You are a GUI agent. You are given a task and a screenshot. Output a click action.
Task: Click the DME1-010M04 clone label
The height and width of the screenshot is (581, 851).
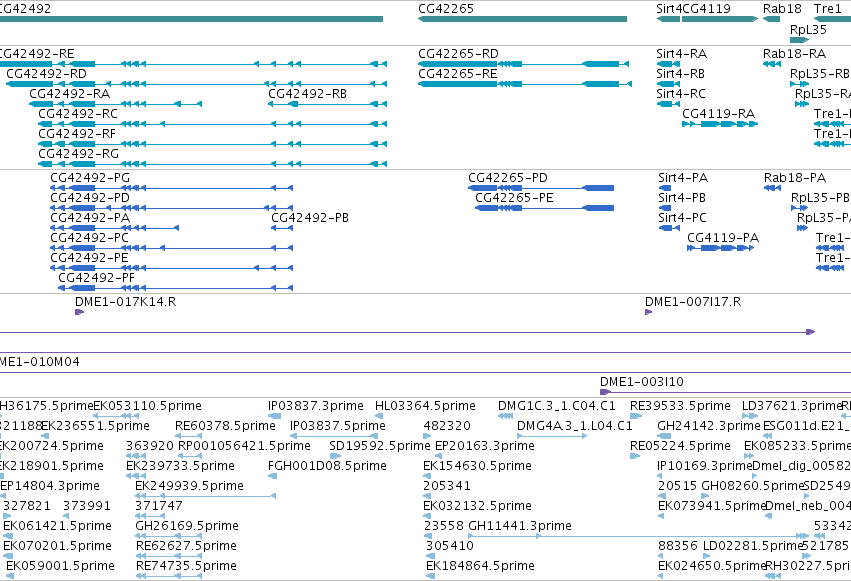[x=40, y=362]
